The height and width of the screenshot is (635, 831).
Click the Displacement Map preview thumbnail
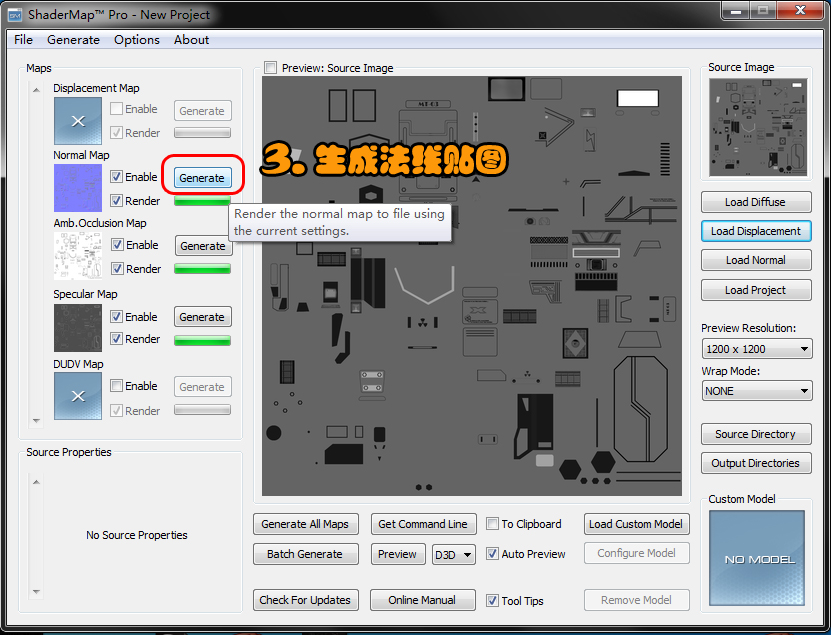[77, 120]
